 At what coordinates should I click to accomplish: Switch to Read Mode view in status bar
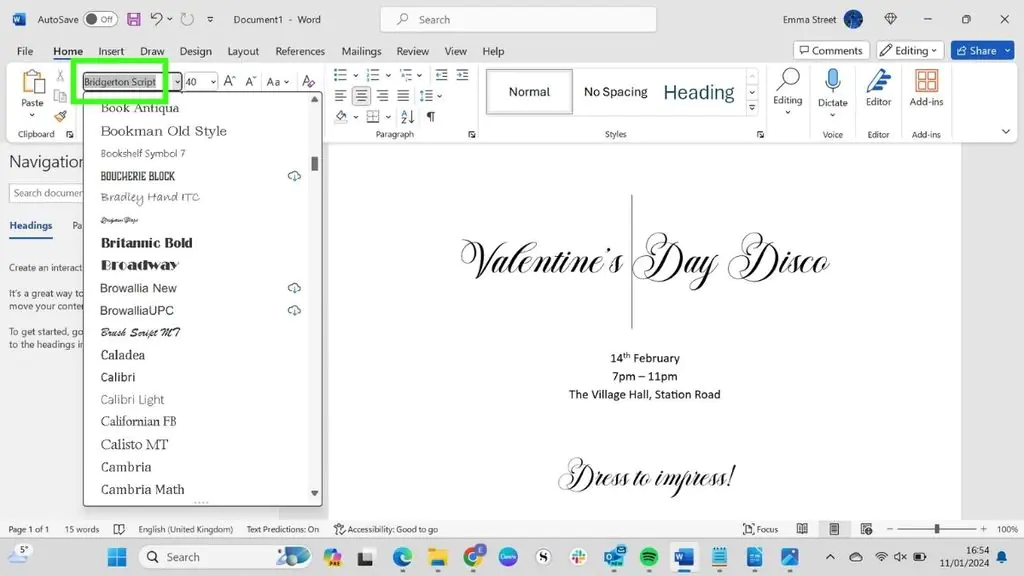pyautogui.click(x=801, y=529)
